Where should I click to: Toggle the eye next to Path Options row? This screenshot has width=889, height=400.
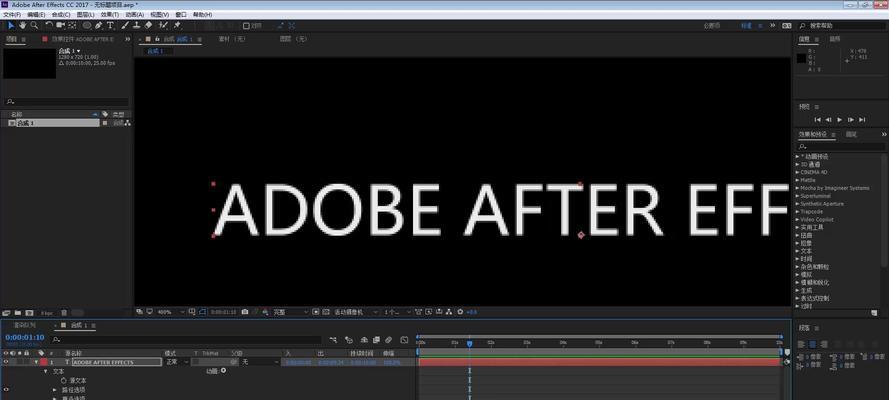click(x=6, y=390)
